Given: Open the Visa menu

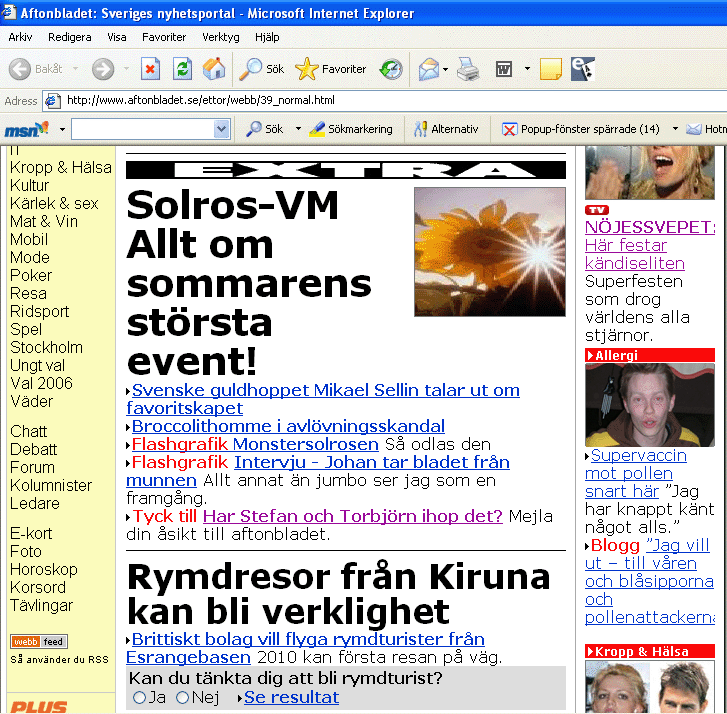Looking at the screenshot, I should [117, 37].
